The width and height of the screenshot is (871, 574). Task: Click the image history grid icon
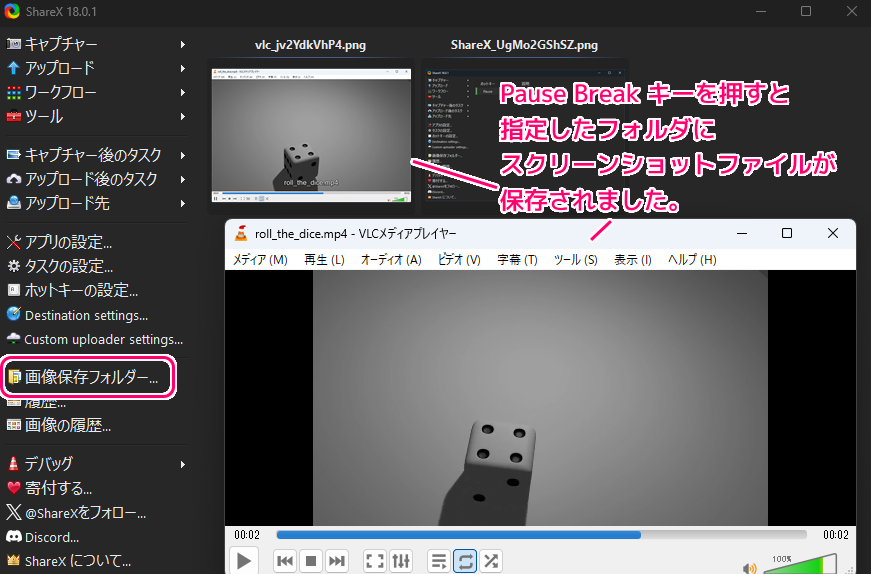click(13, 425)
